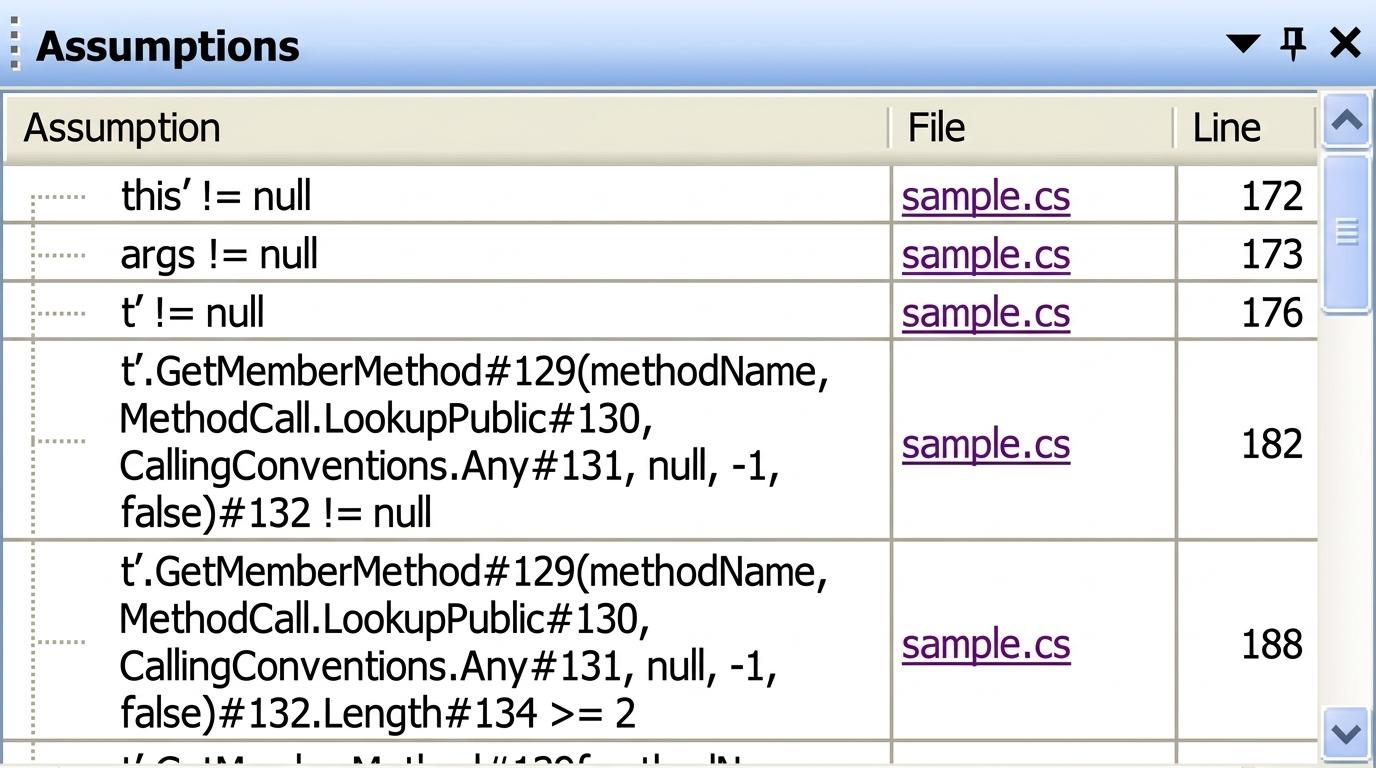Viewport: 1376px width, 768px height.
Task: Click line number 182 cell
Action: pos(1246,441)
